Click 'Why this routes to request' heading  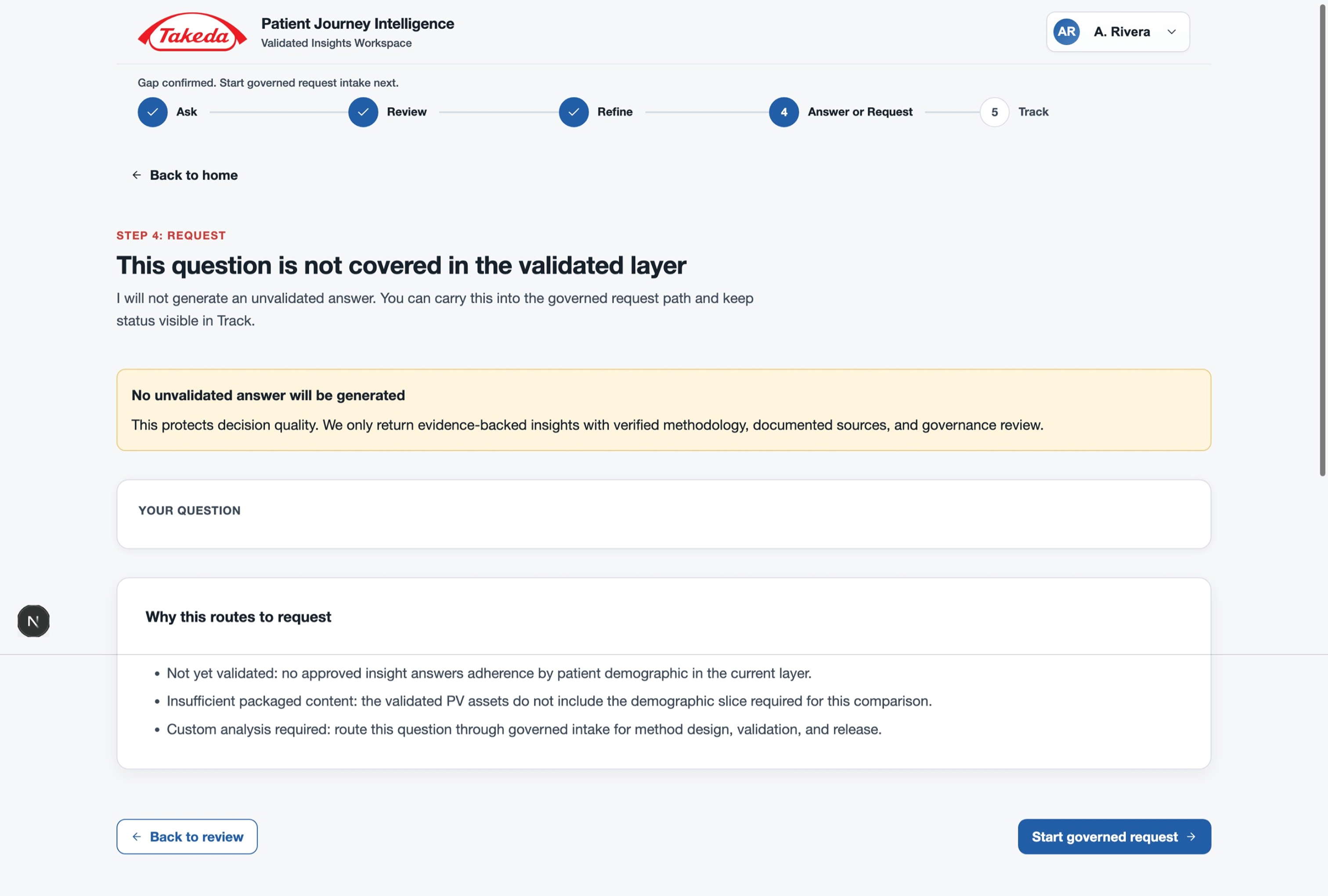click(x=238, y=617)
